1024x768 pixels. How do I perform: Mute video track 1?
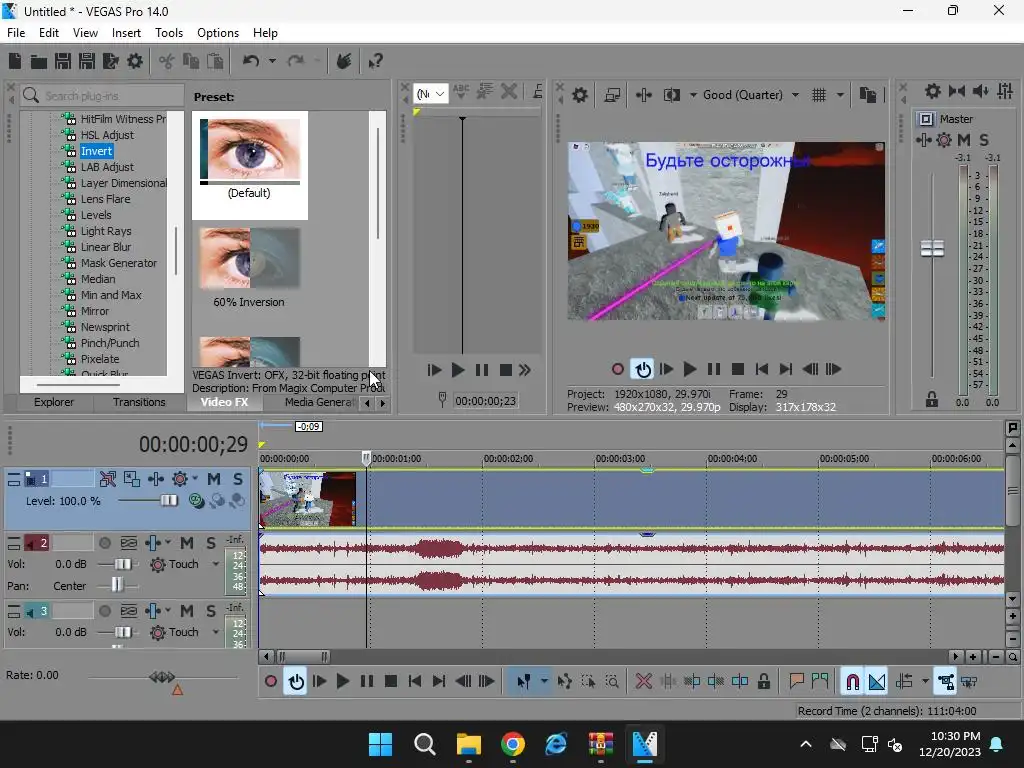(x=214, y=479)
